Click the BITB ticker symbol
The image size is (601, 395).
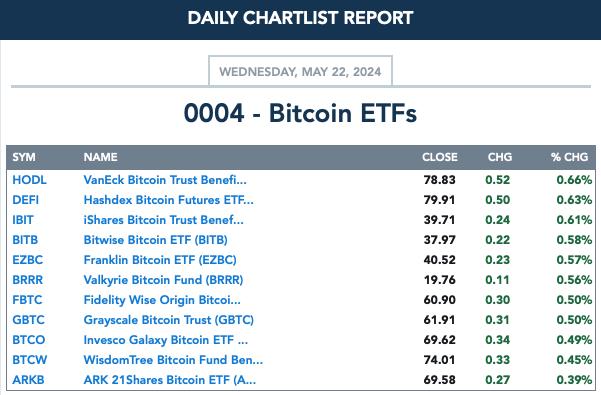tap(25, 240)
